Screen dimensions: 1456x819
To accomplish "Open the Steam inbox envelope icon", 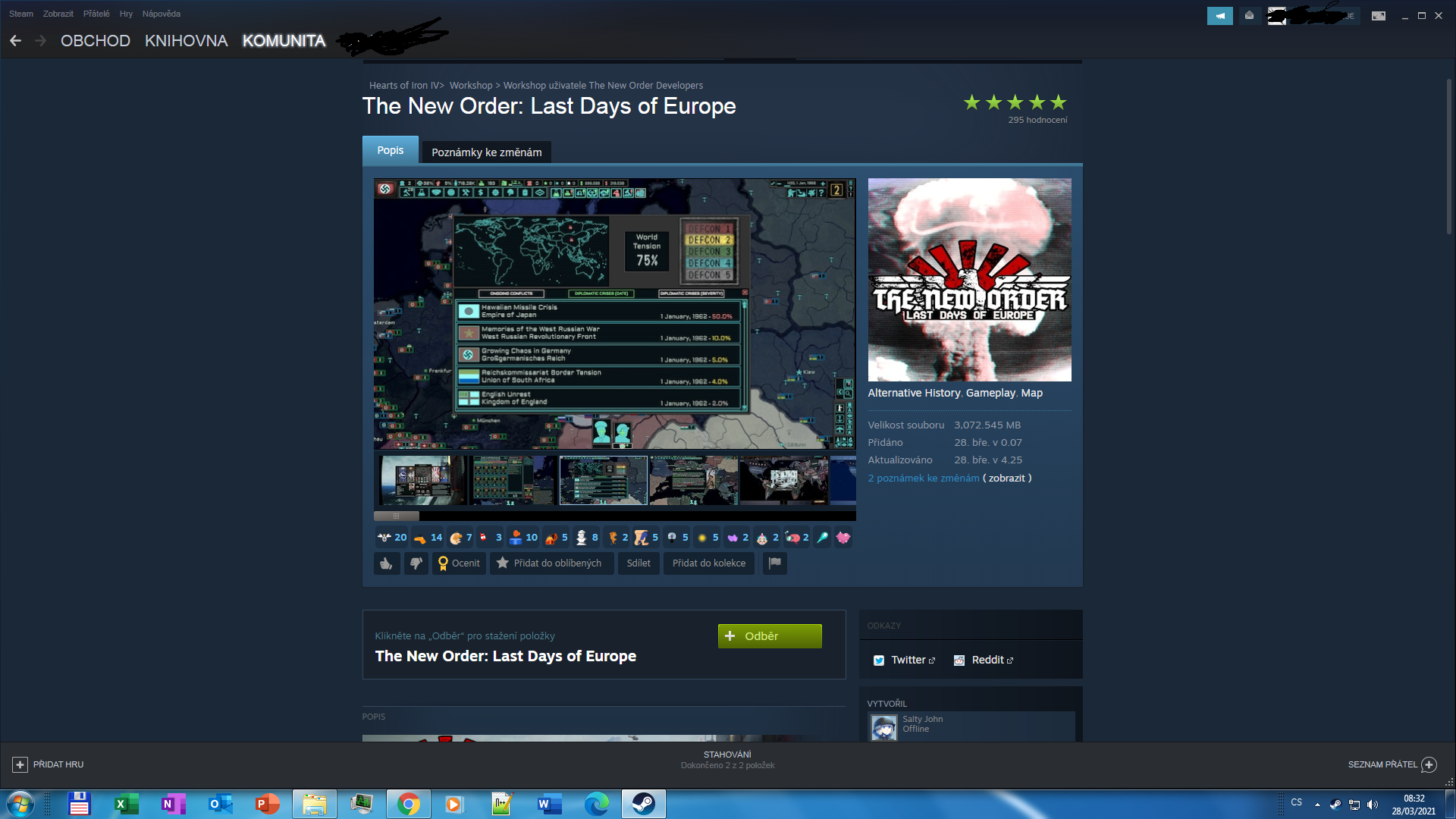I will coord(1249,16).
